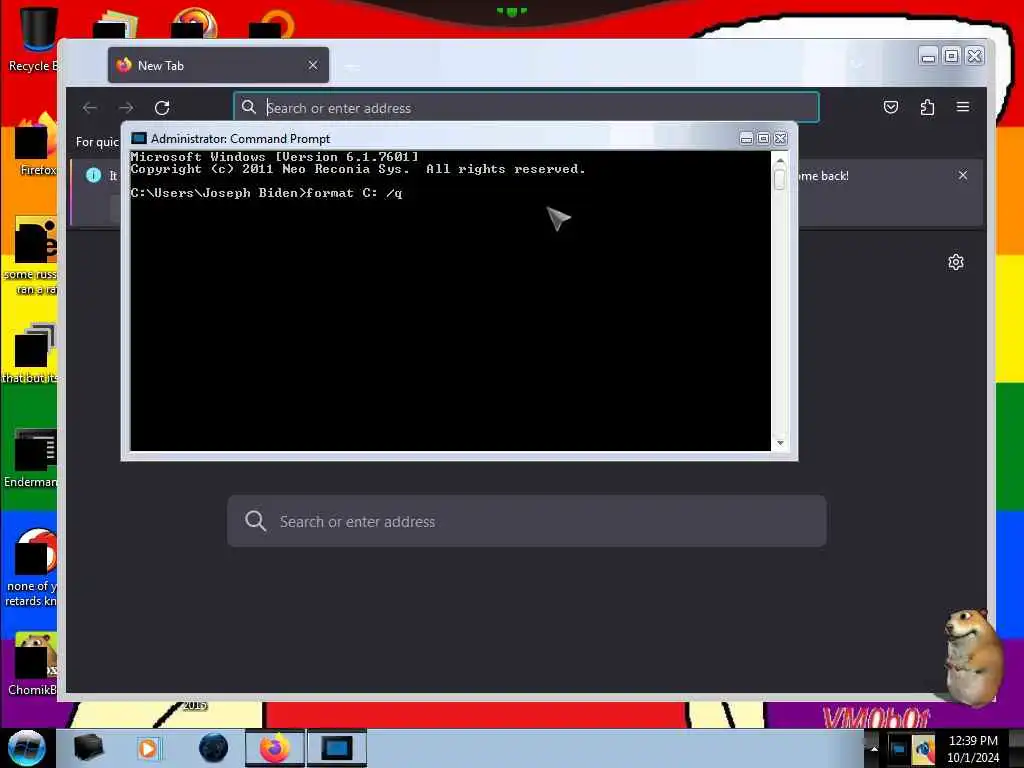
Task: Click the magnifier icon in the address bar
Action: [249, 107]
